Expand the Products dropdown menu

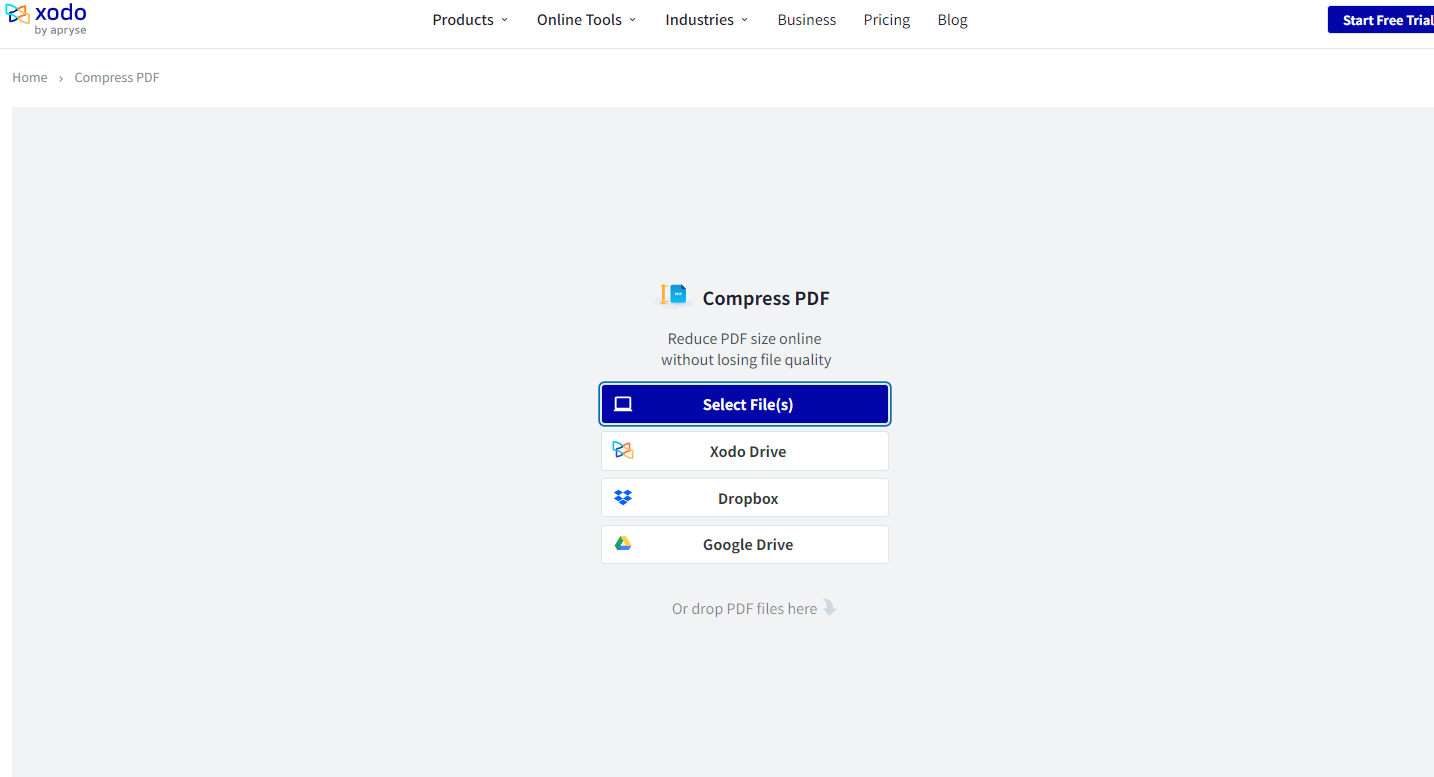coord(470,20)
